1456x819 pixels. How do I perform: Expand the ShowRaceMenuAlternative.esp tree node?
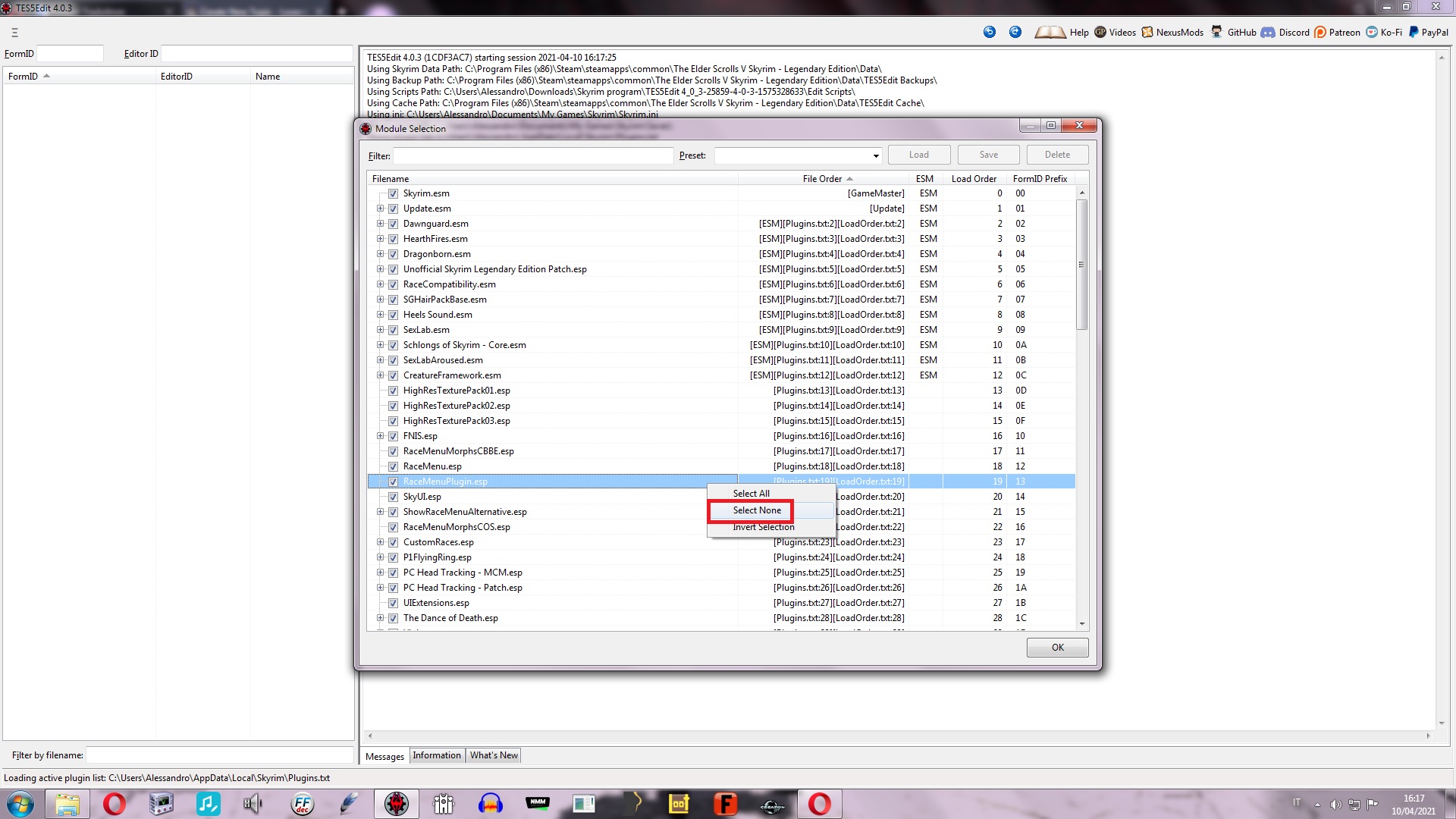point(380,512)
